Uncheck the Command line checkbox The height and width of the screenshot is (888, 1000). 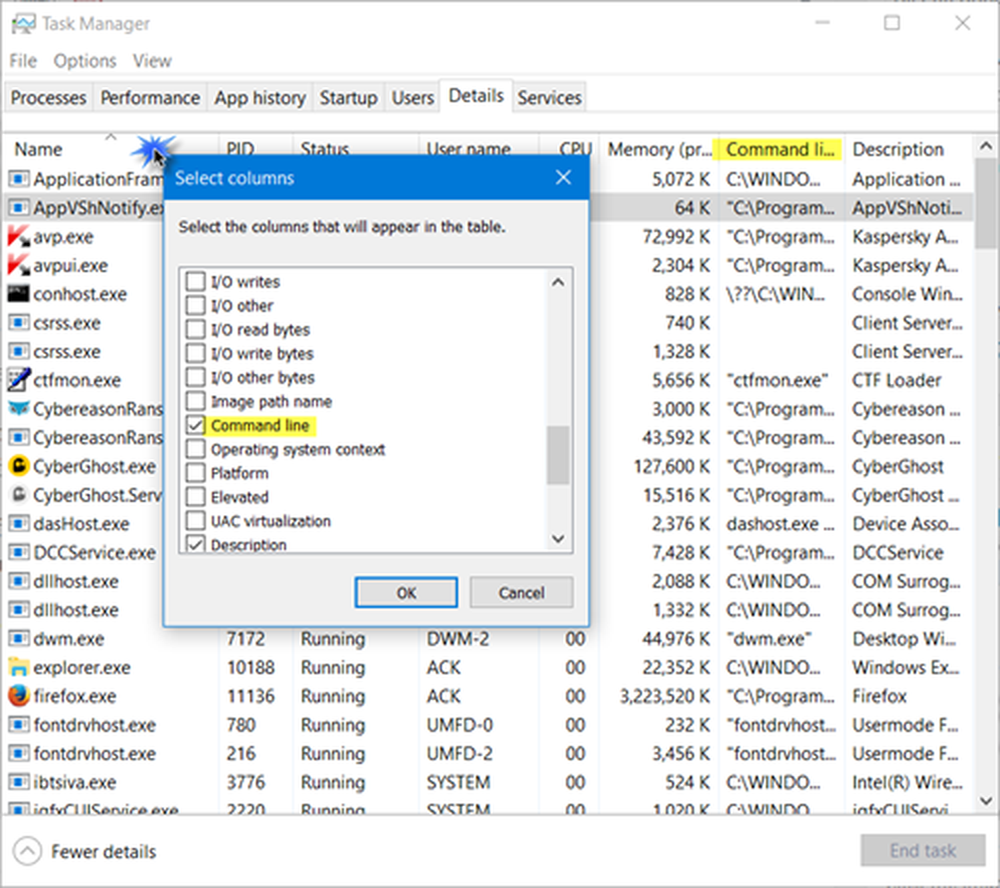tap(195, 426)
